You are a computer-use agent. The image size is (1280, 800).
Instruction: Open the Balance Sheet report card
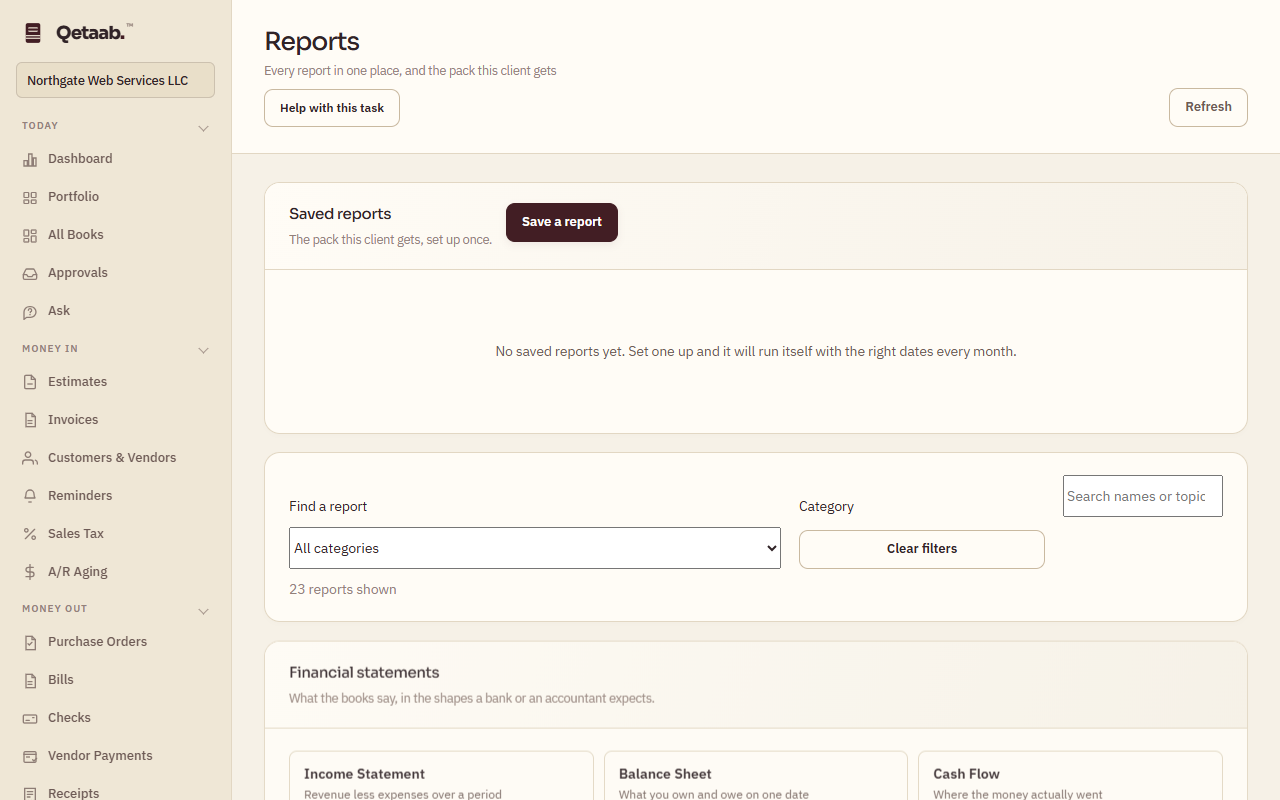pyautogui.click(x=756, y=776)
